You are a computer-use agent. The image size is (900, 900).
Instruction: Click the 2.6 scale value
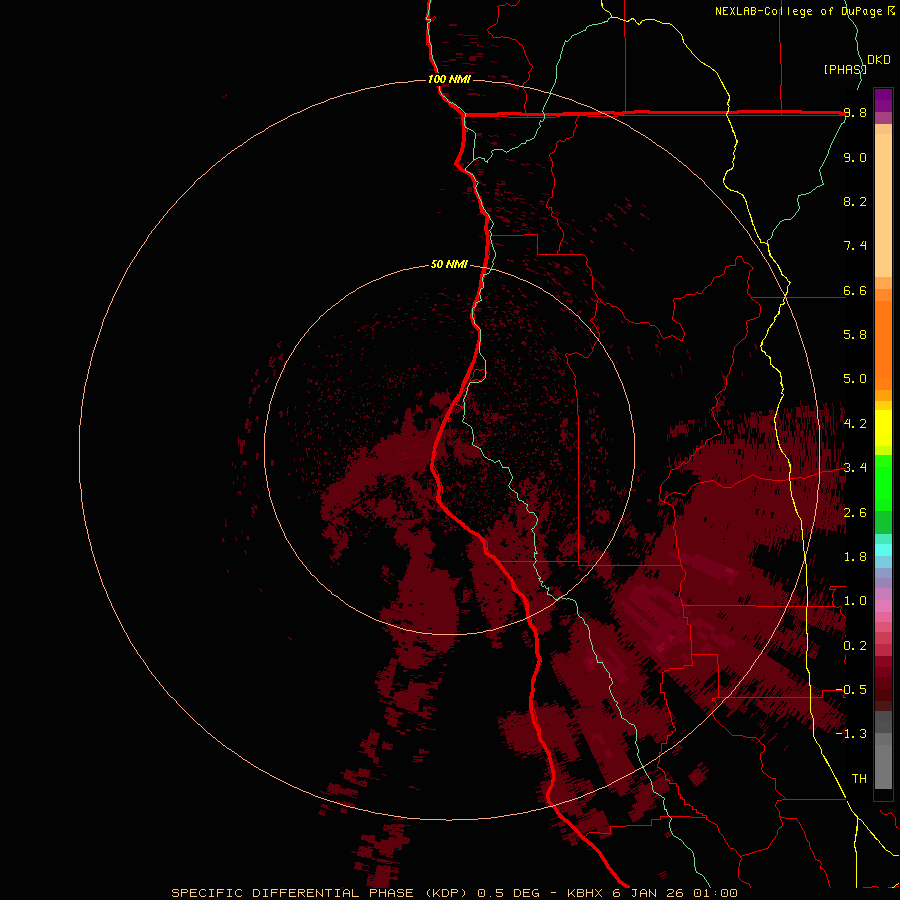[855, 513]
